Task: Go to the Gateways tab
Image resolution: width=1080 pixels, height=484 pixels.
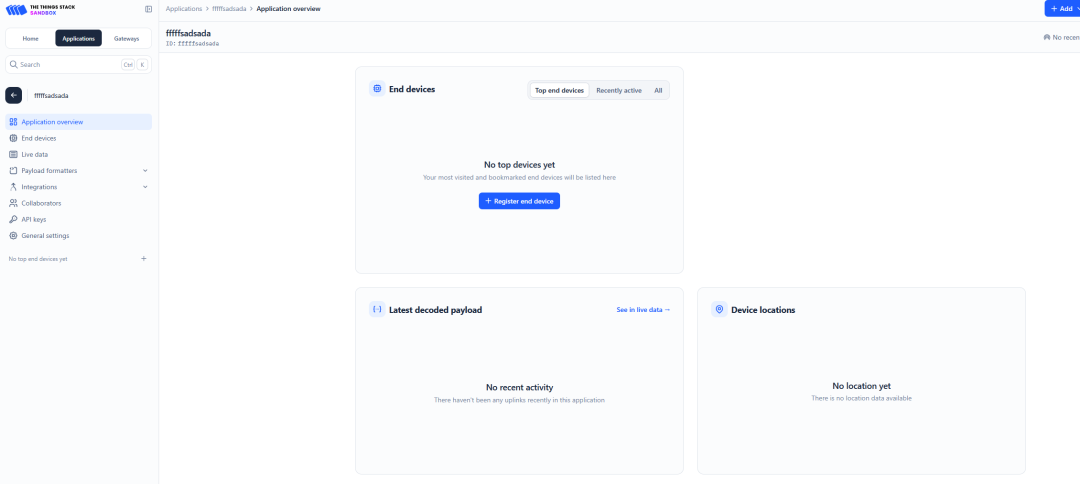Action: 127,39
